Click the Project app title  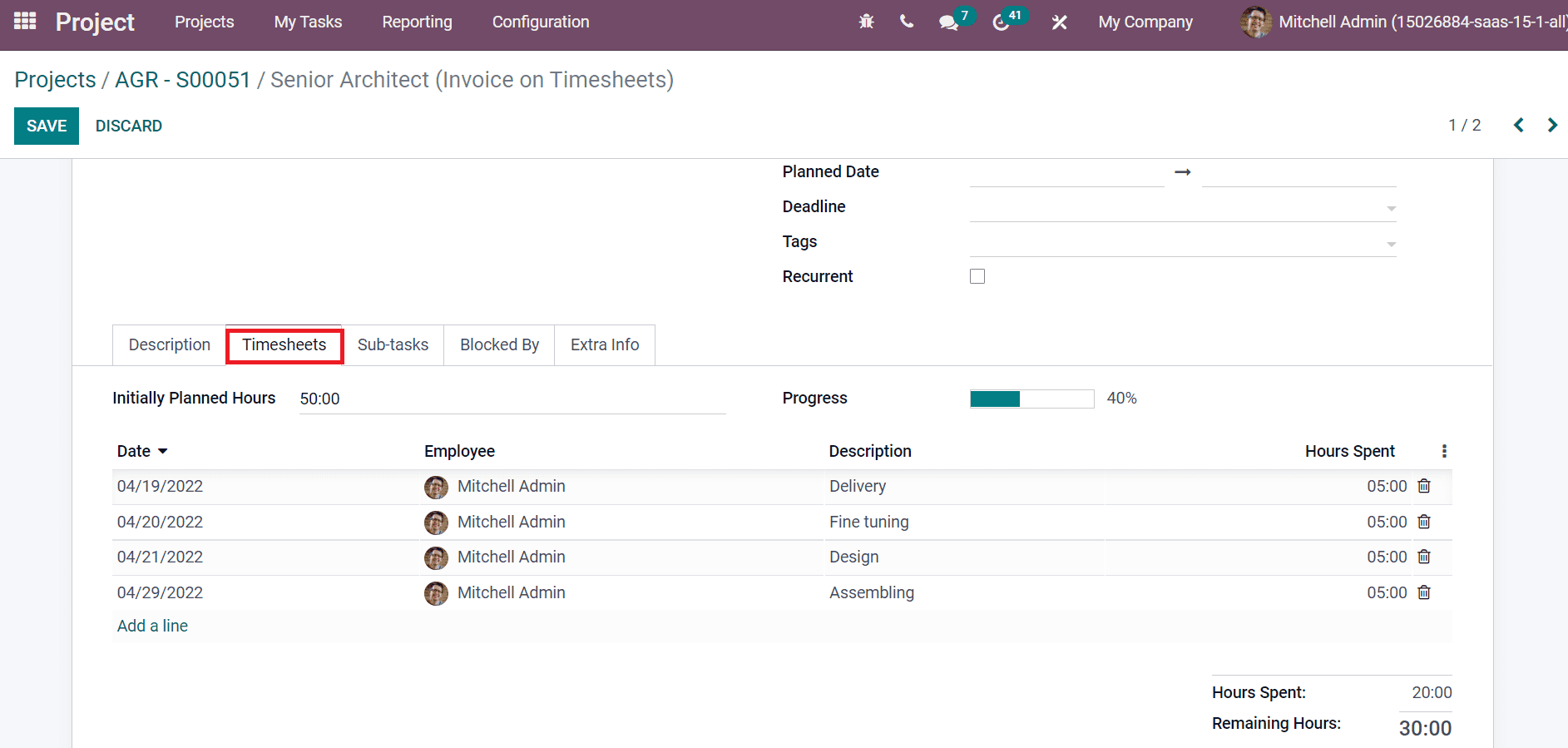coord(95,22)
